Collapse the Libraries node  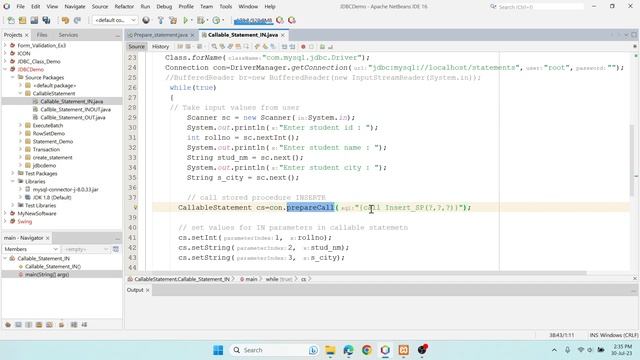(x=13, y=181)
